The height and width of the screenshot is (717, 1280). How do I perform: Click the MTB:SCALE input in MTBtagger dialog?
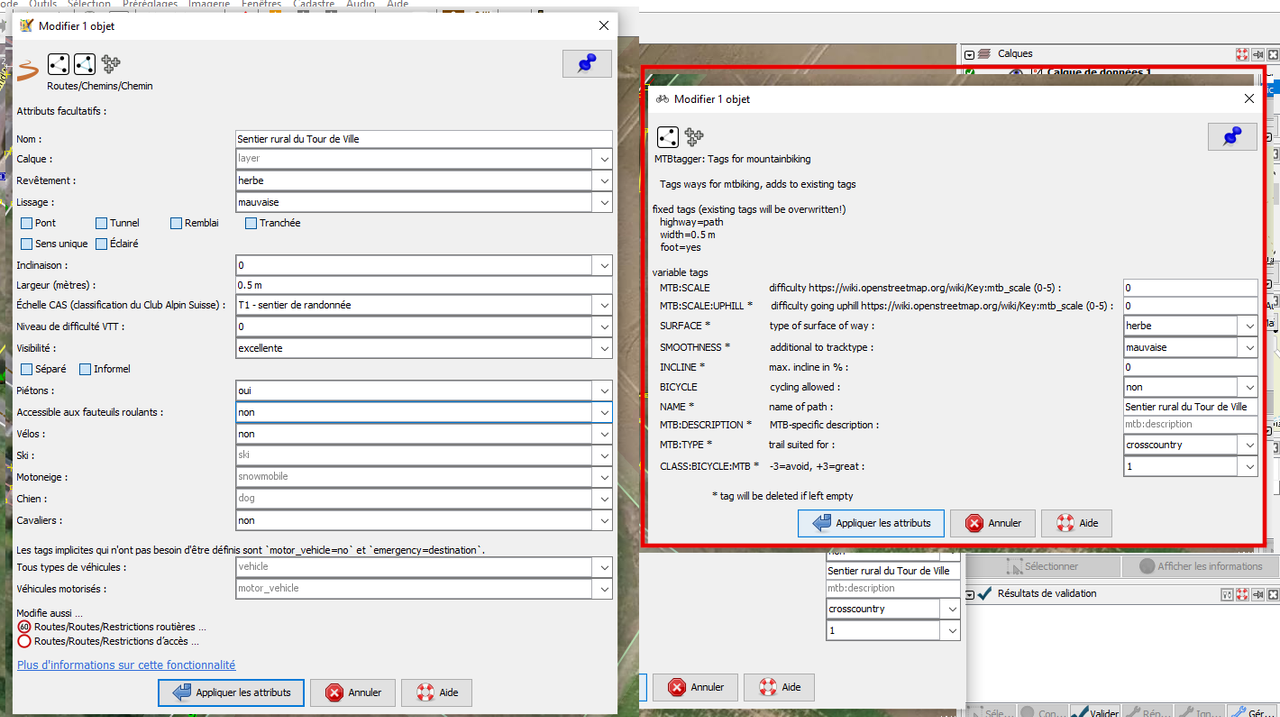click(1190, 288)
